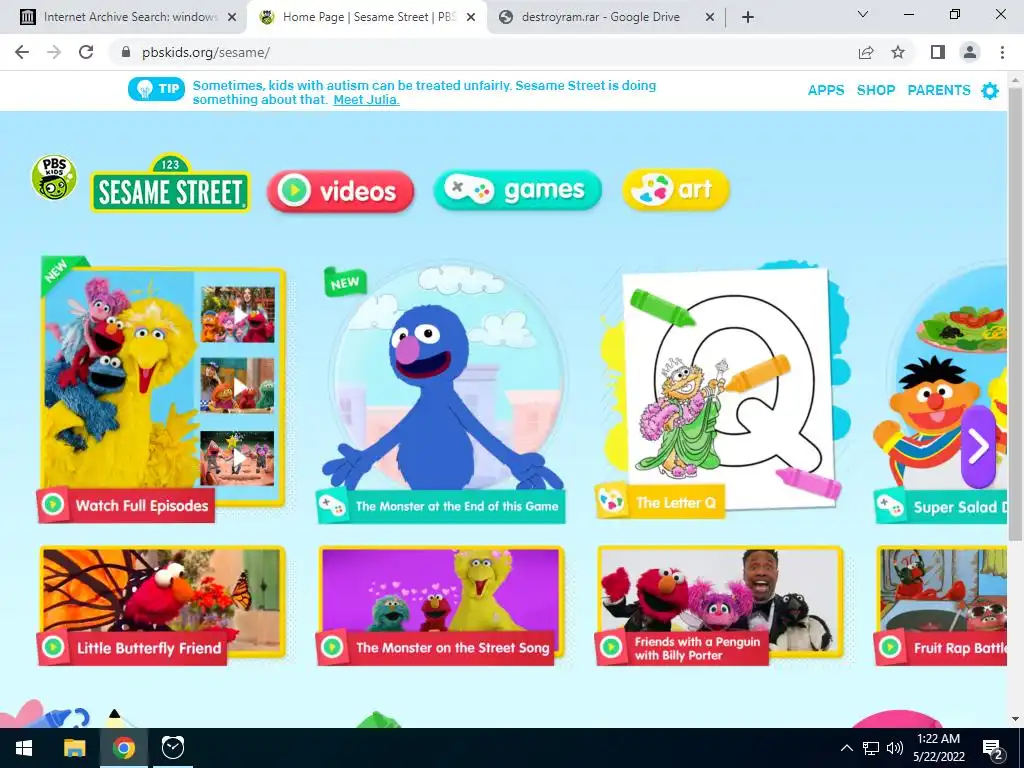Open the games section button
The image size is (1024, 768).
[x=517, y=190]
